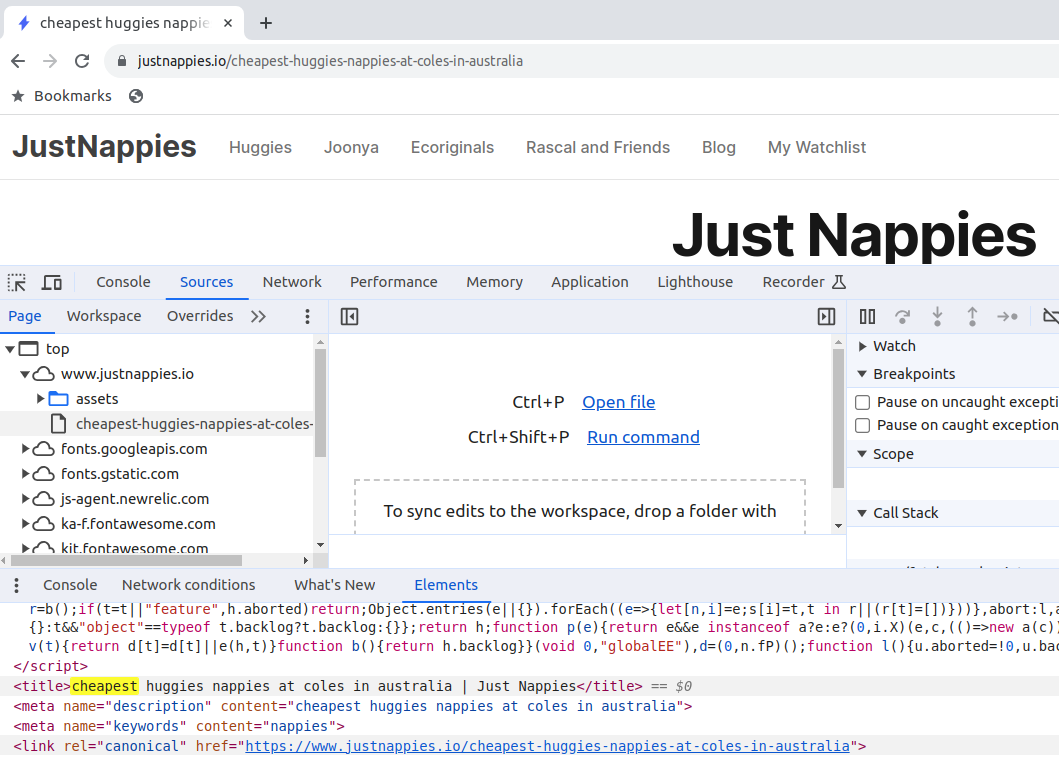This screenshot has width=1059, height=760.
Task: Click the globe bookmark icon
Action: coord(136,96)
